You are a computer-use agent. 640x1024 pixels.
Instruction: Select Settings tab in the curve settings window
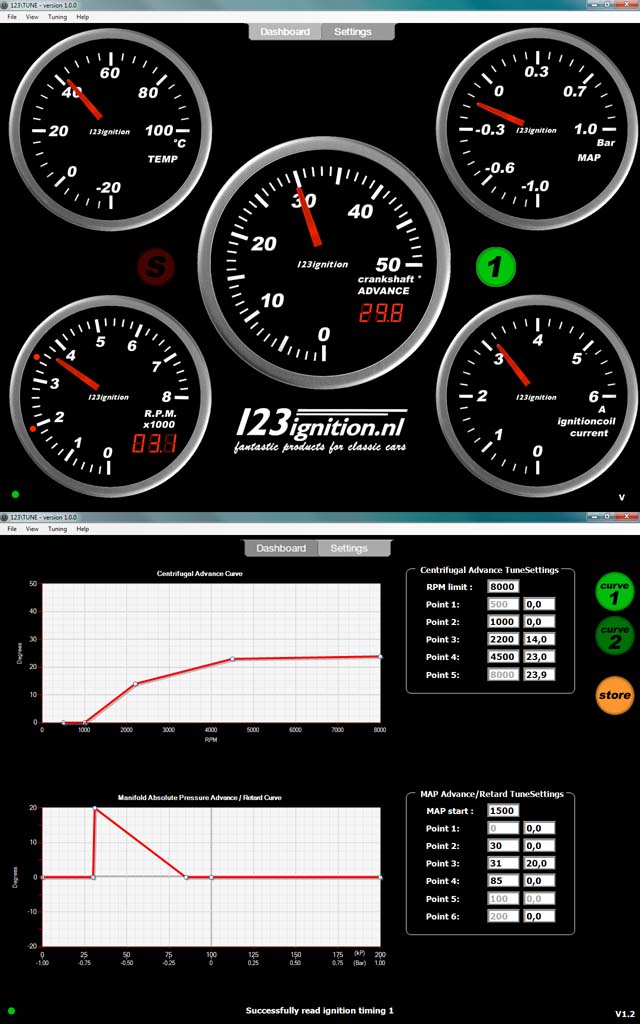pos(349,548)
